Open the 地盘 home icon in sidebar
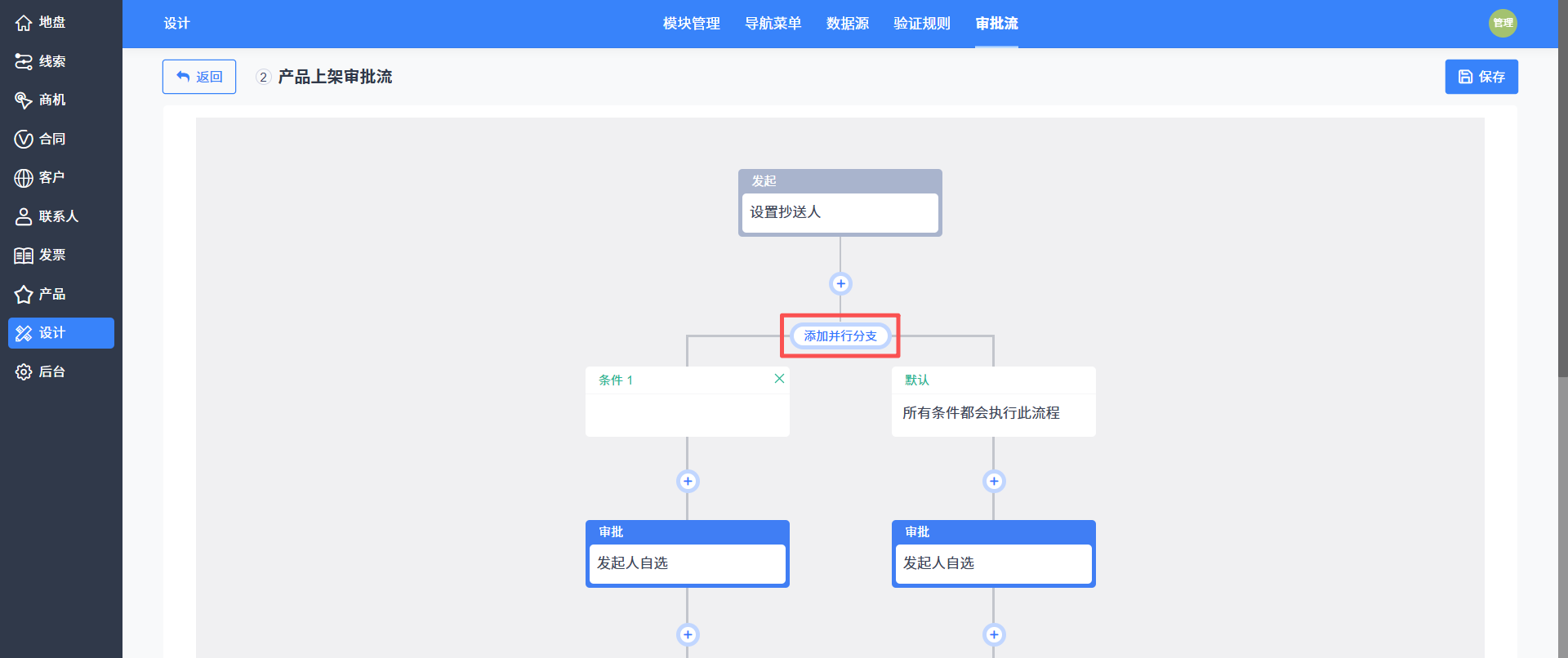Image resolution: width=1568 pixels, height=658 pixels. pyautogui.click(x=24, y=23)
